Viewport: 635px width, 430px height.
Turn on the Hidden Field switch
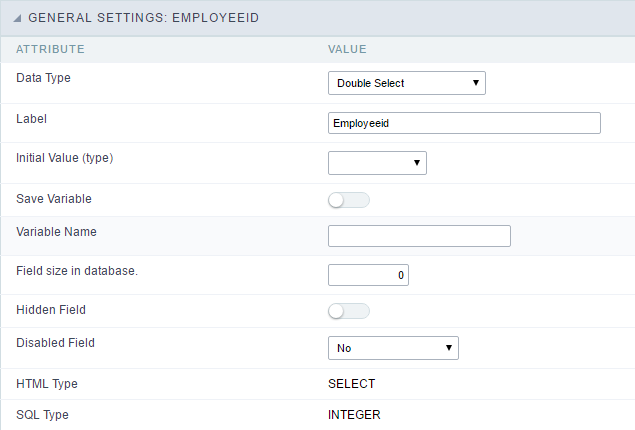click(348, 311)
